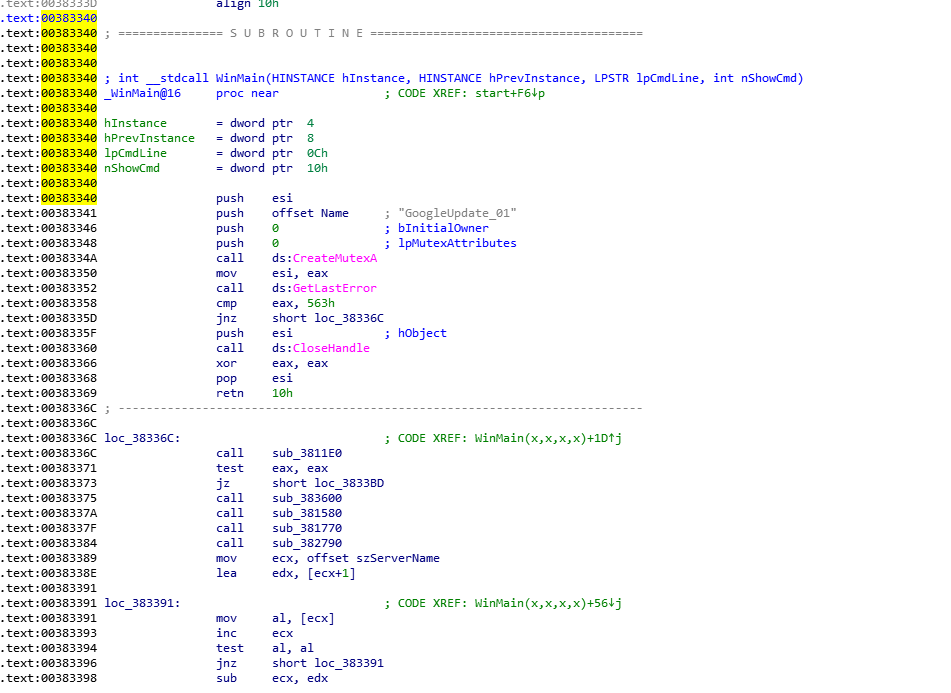Click the 563h constant in cmp

coord(305,303)
